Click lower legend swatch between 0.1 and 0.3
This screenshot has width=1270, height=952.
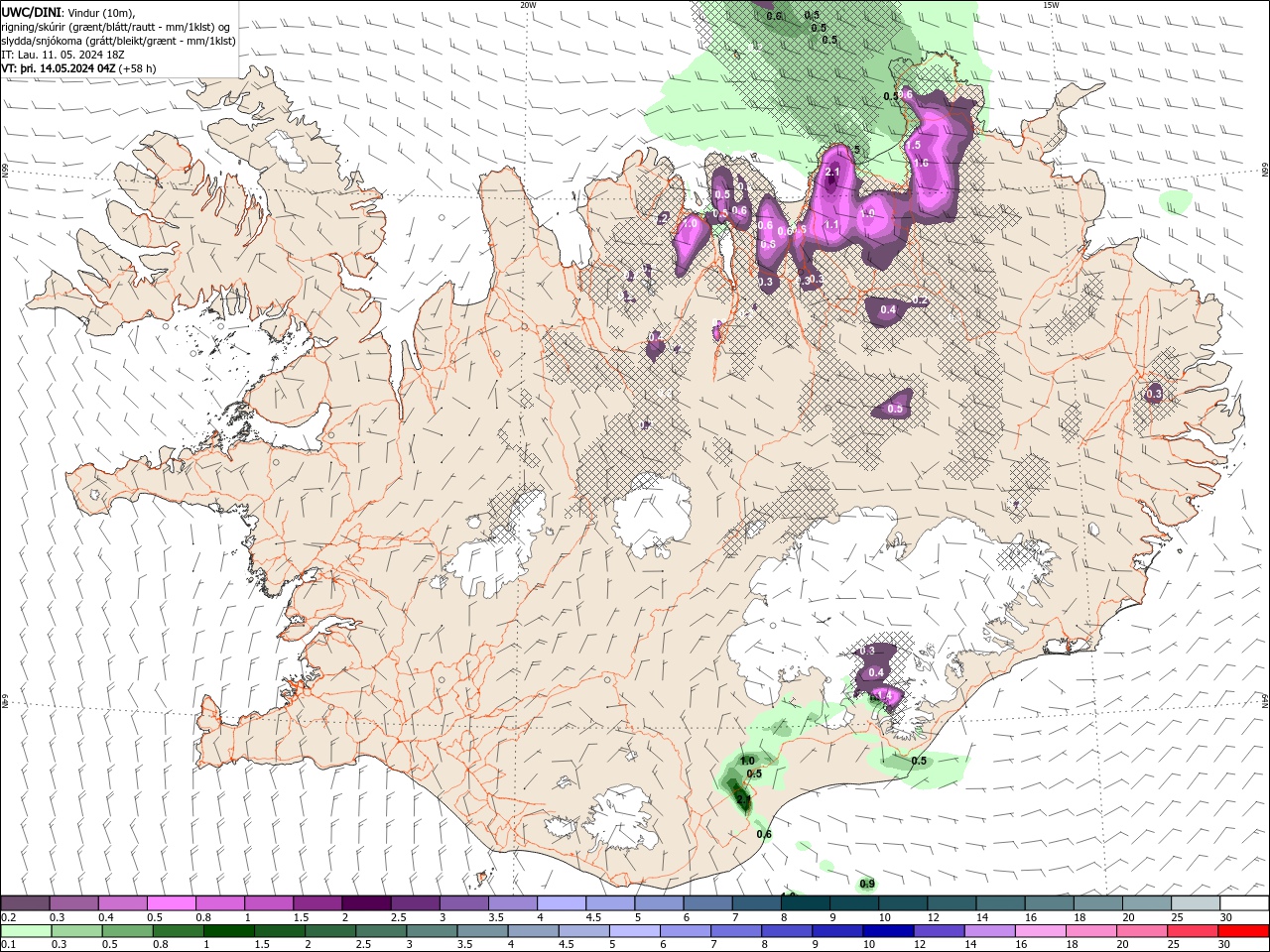click(x=26, y=931)
